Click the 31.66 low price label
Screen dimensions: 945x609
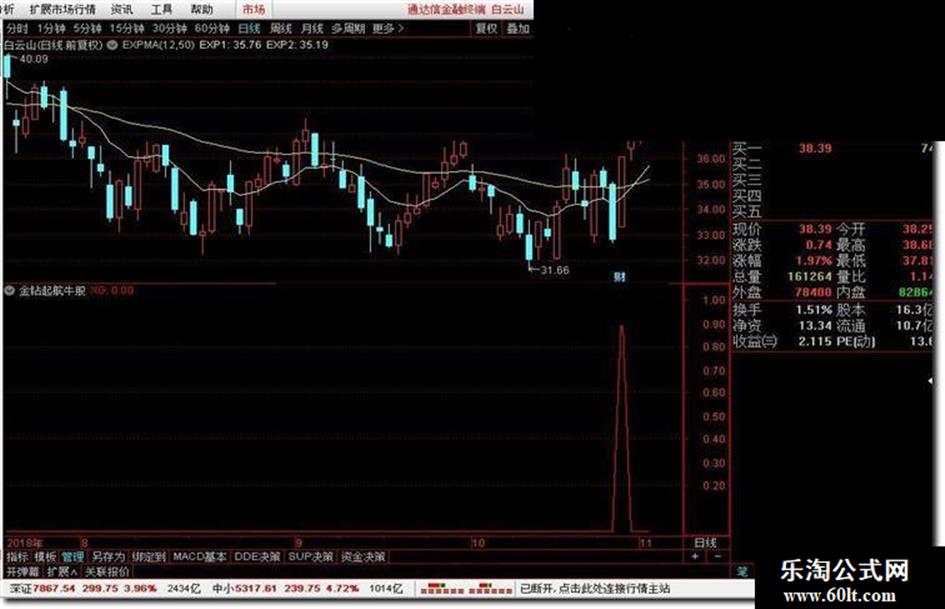(554, 270)
